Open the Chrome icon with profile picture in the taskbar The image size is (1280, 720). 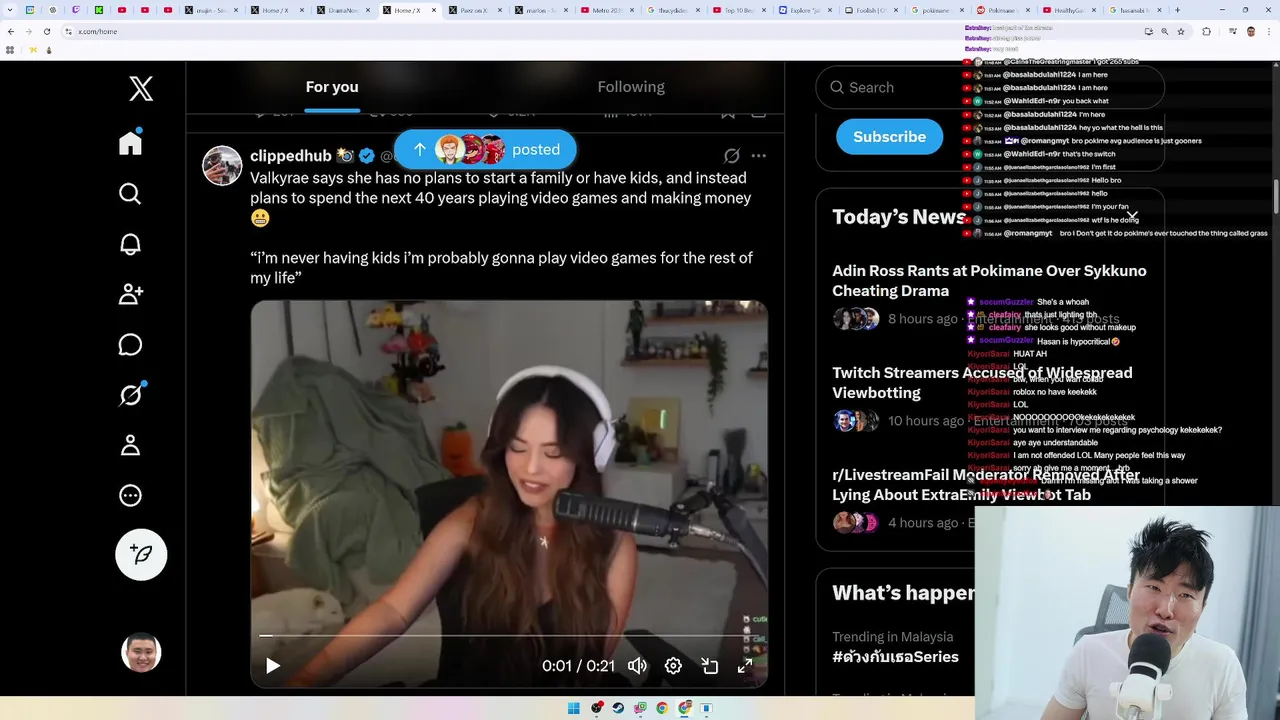tap(685, 708)
